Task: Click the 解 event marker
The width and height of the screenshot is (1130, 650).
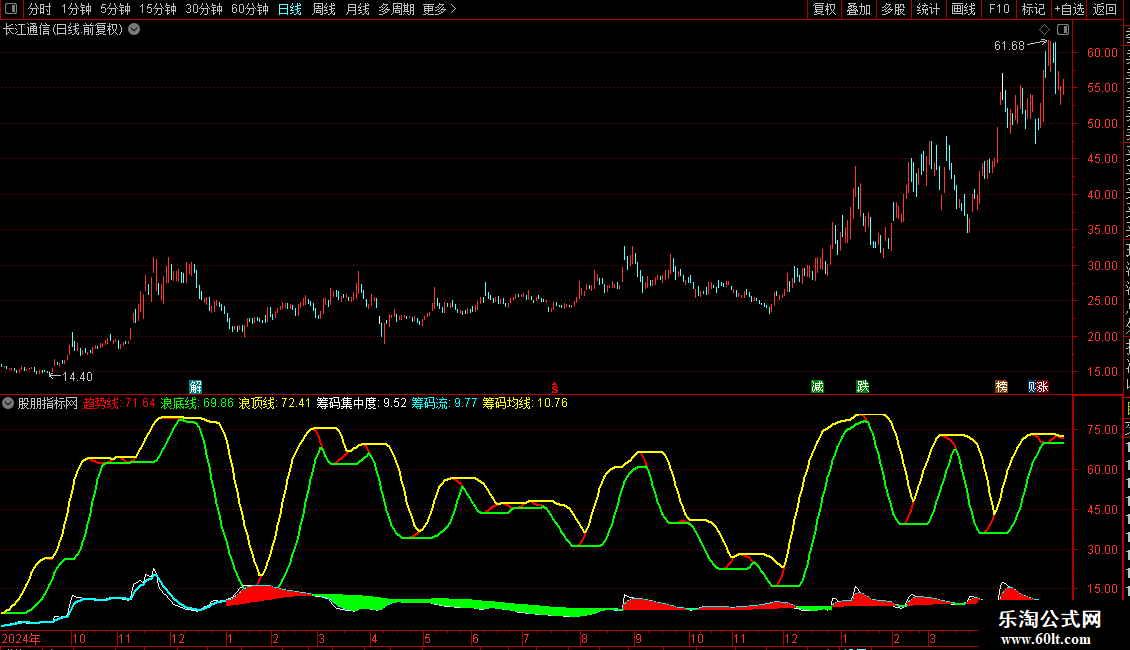Action: click(x=195, y=387)
